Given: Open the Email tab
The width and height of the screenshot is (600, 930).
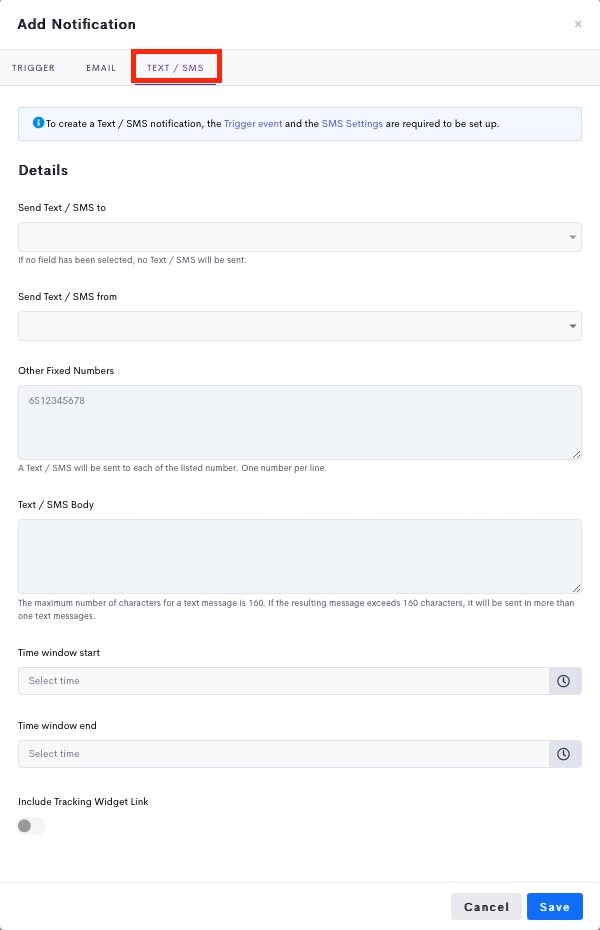Looking at the screenshot, I should coord(101,68).
